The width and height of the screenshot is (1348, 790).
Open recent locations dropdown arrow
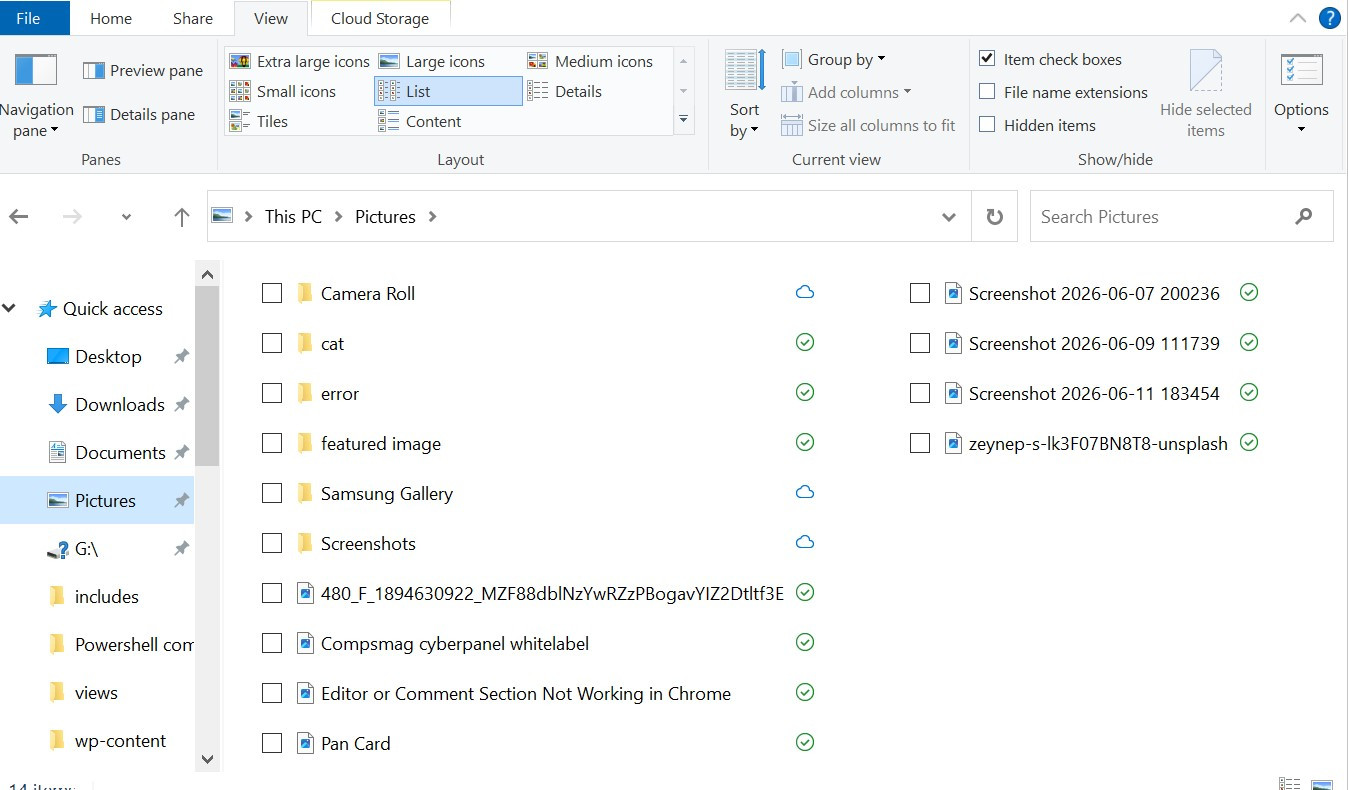(126, 217)
